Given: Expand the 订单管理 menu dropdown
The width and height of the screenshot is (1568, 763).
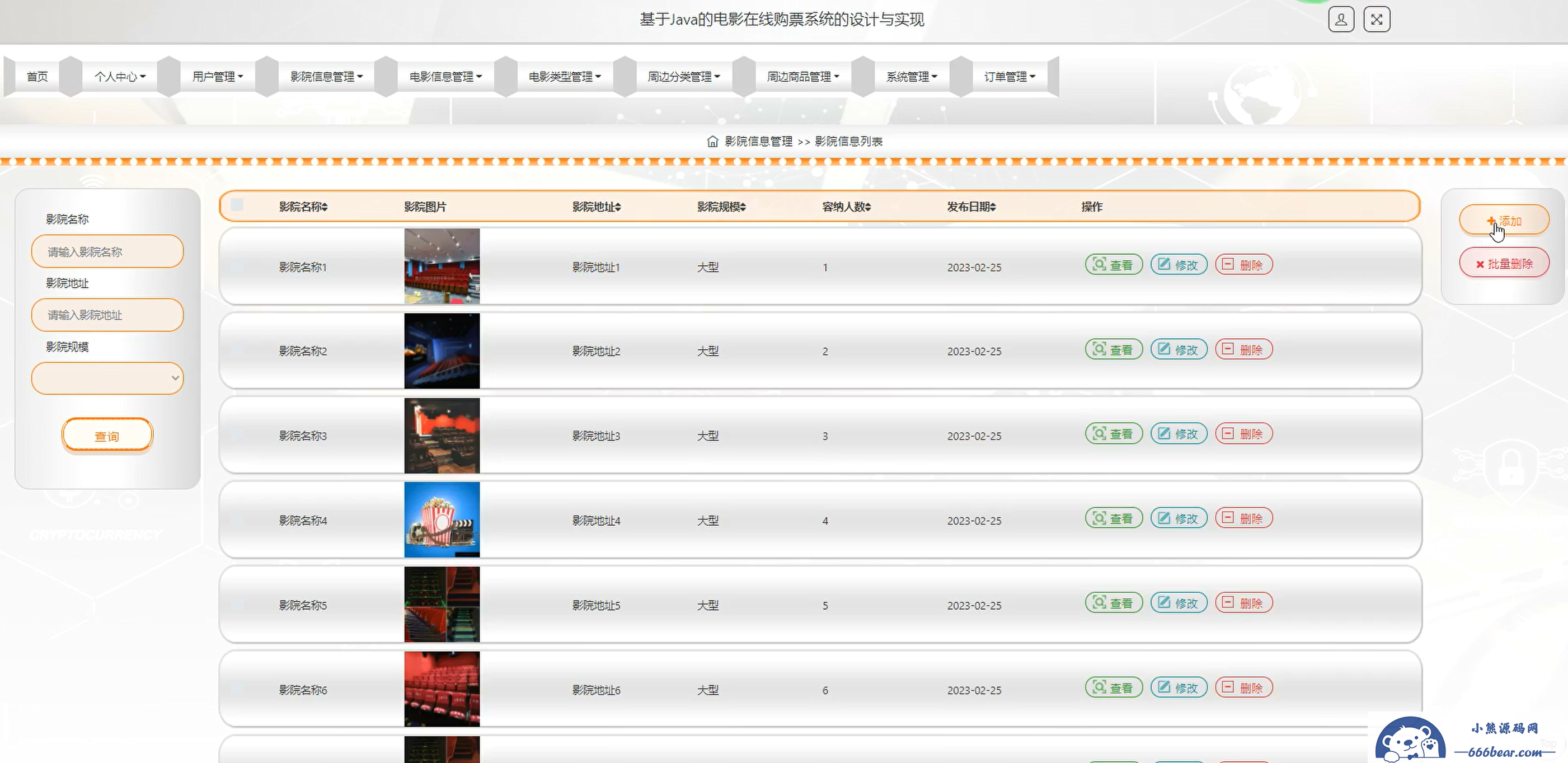Looking at the screenshot, I should 1009,77.
